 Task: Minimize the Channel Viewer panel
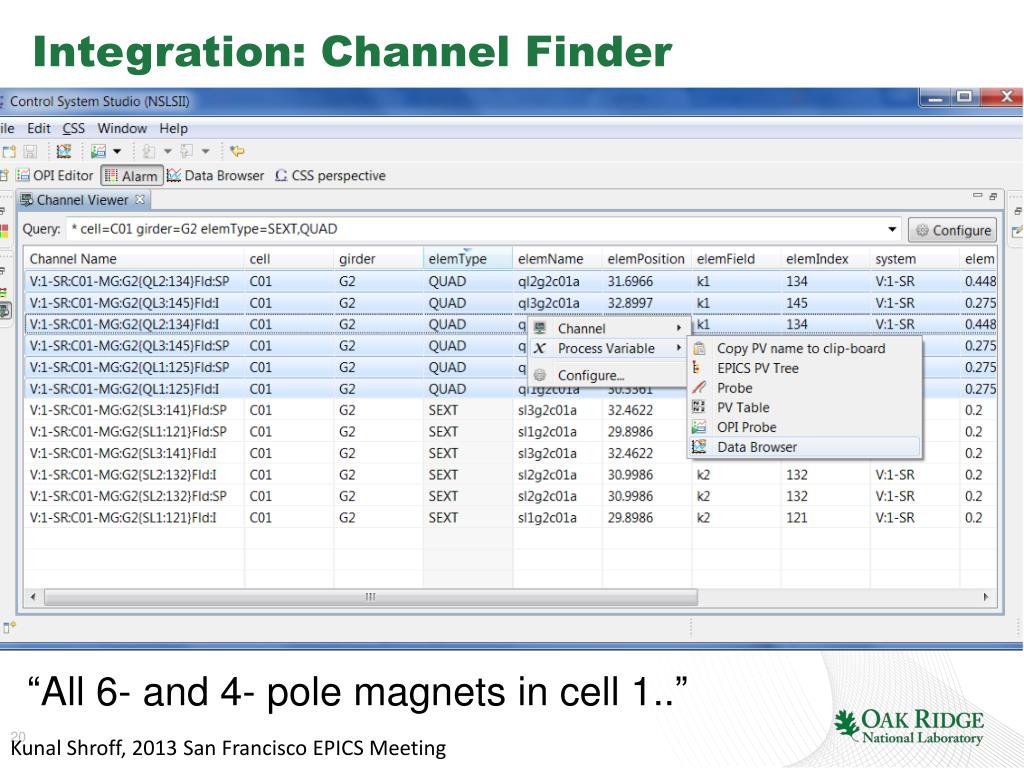pos(978,195)
